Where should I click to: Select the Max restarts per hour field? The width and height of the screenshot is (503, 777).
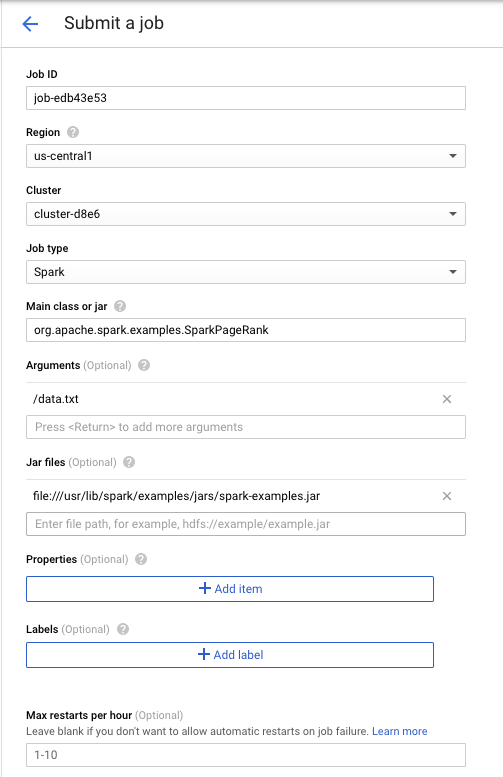(246, 755)
